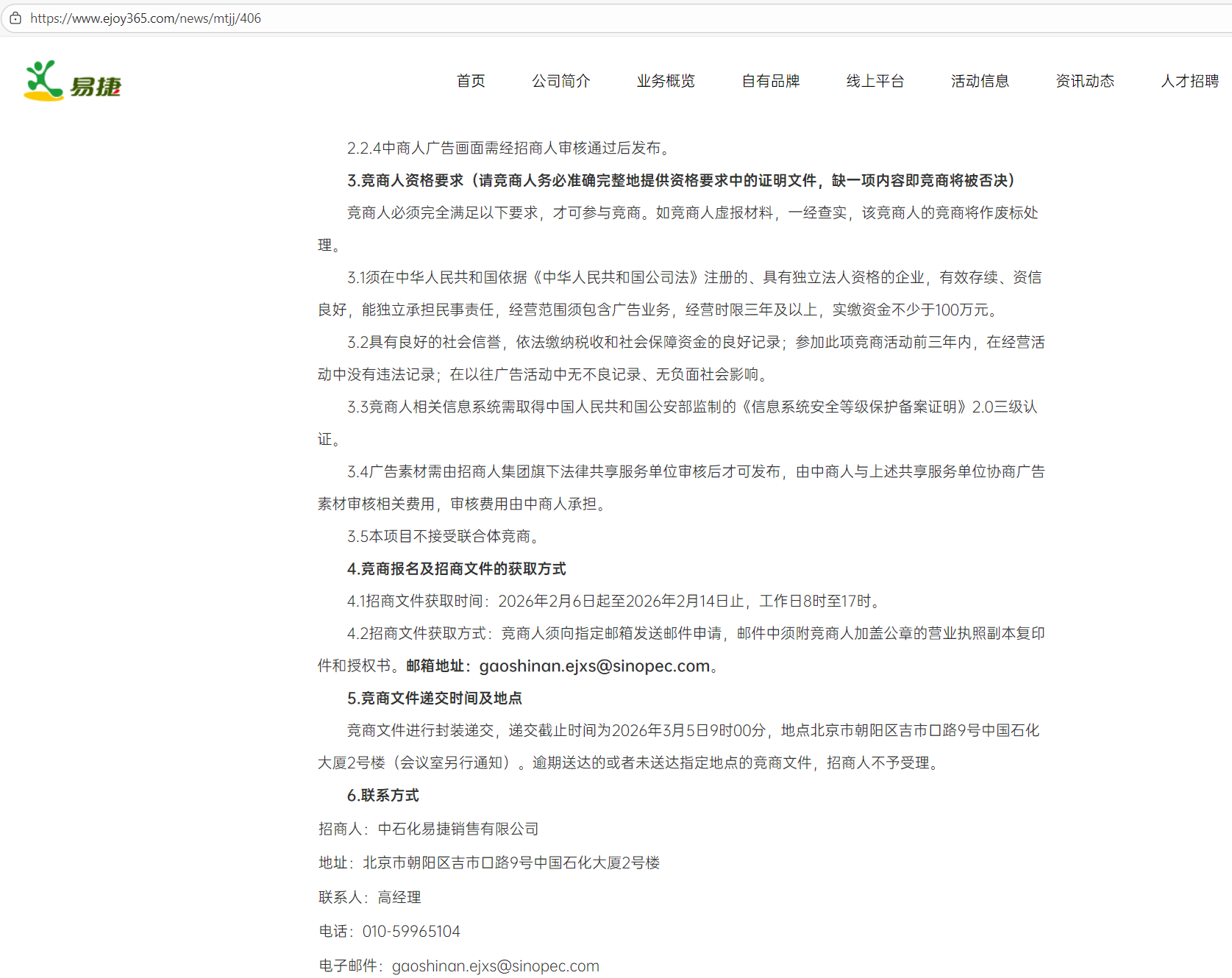Click the site security lock icon
This screenshot has height=978, width=1232.
pyautogui.click(x=15, y=18)
